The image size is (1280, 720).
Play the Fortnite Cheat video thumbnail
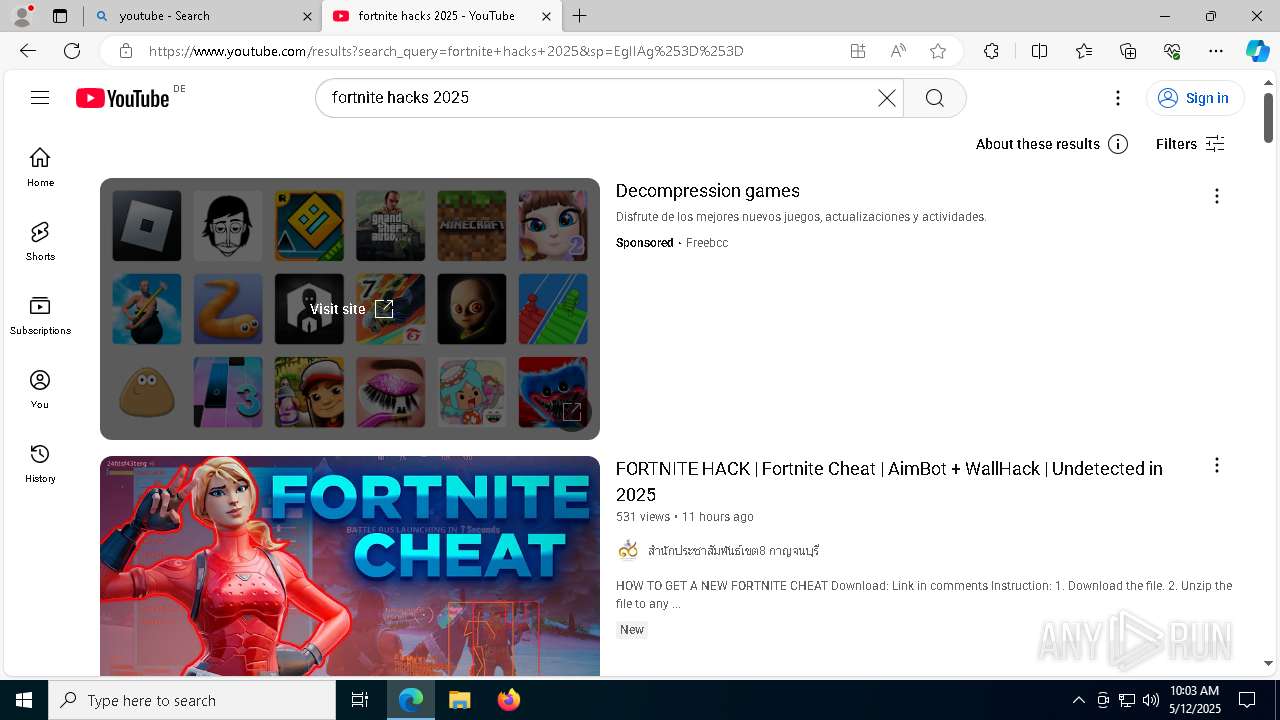point(350,566)
